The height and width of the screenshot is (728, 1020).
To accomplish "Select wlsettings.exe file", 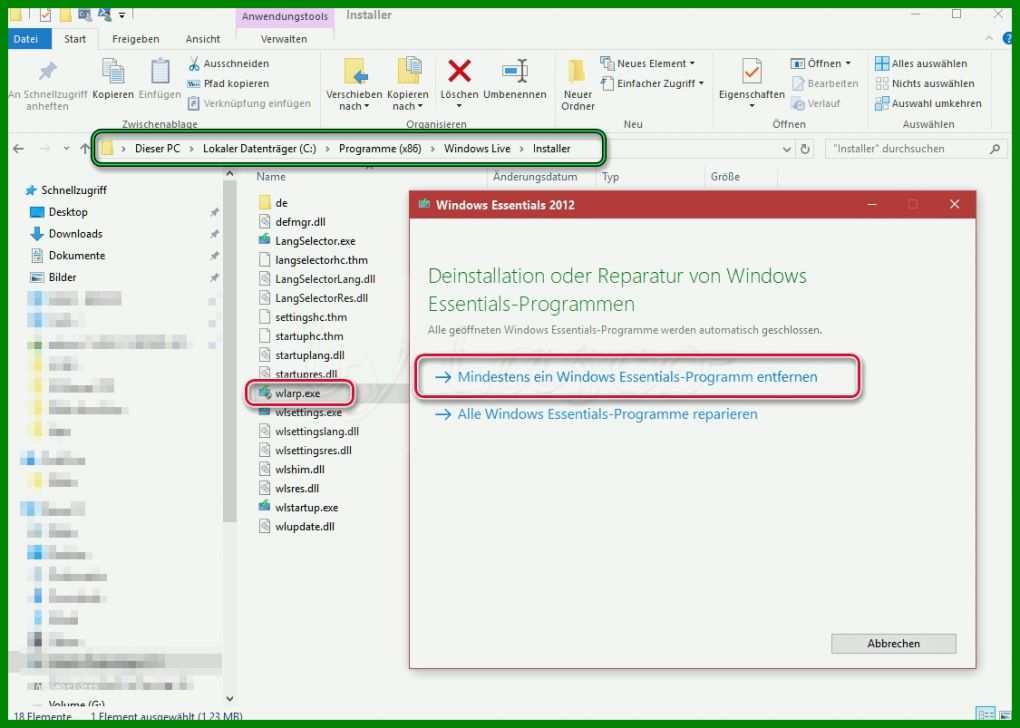I will point(300,412).
